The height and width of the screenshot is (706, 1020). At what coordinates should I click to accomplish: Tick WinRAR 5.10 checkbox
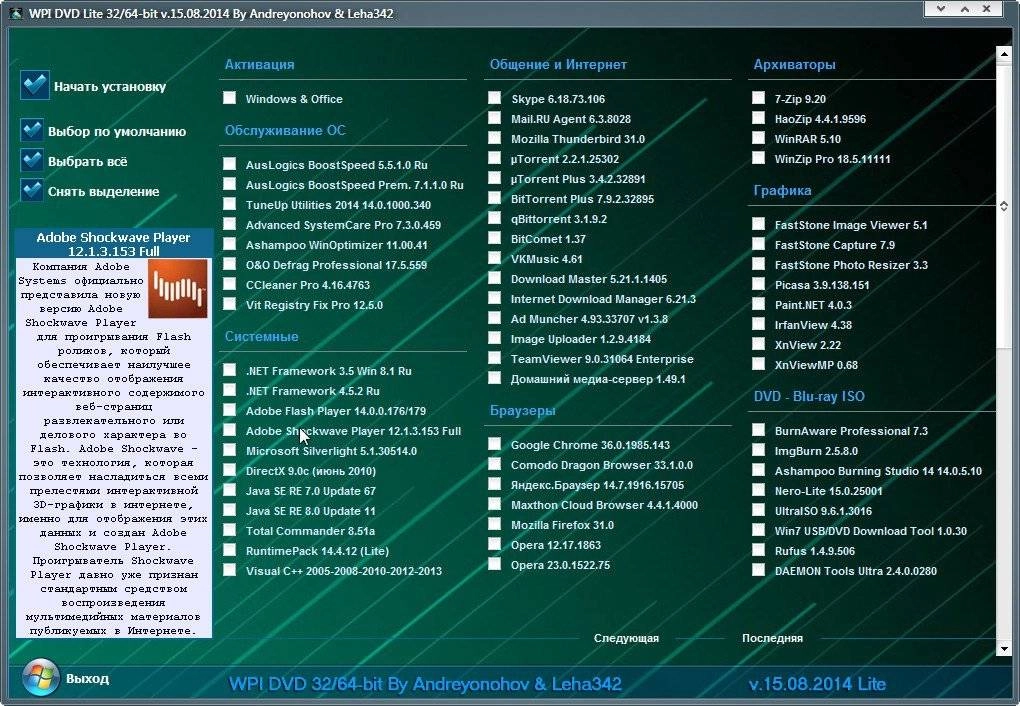tap(758, 138)
